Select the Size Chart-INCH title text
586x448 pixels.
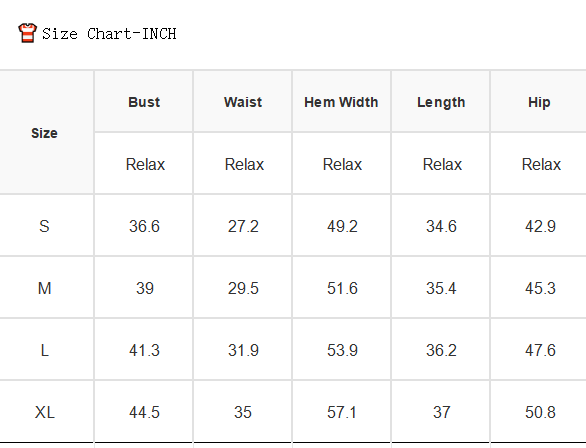pyautogui.click(x=109, y=34)
